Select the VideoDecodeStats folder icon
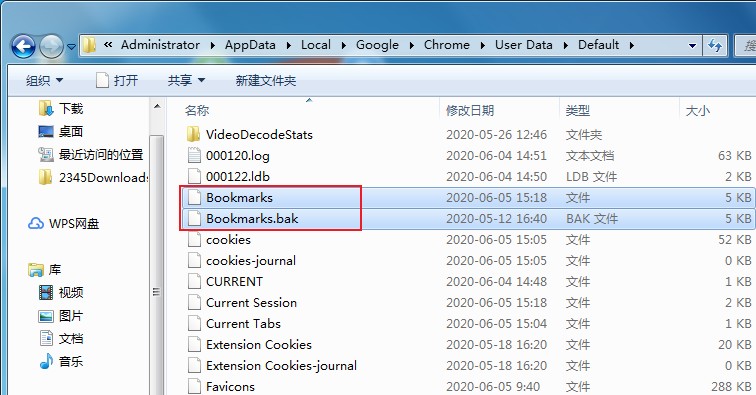The image size is (756, 395). pyautogui.click(x=194, y=134)
